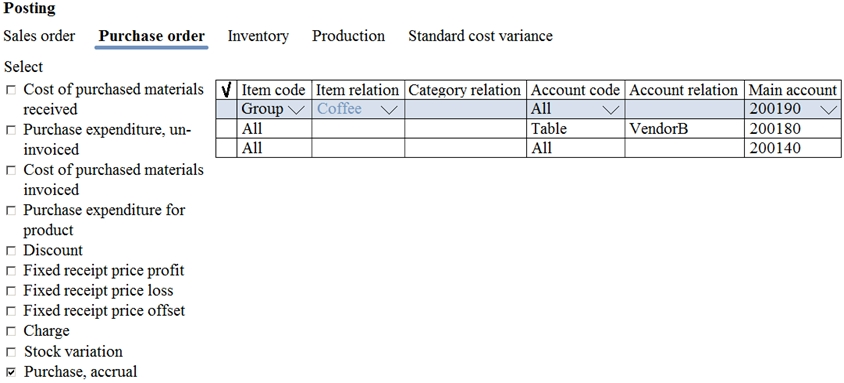Switch to the Sales order tab

tap(39, 36)
